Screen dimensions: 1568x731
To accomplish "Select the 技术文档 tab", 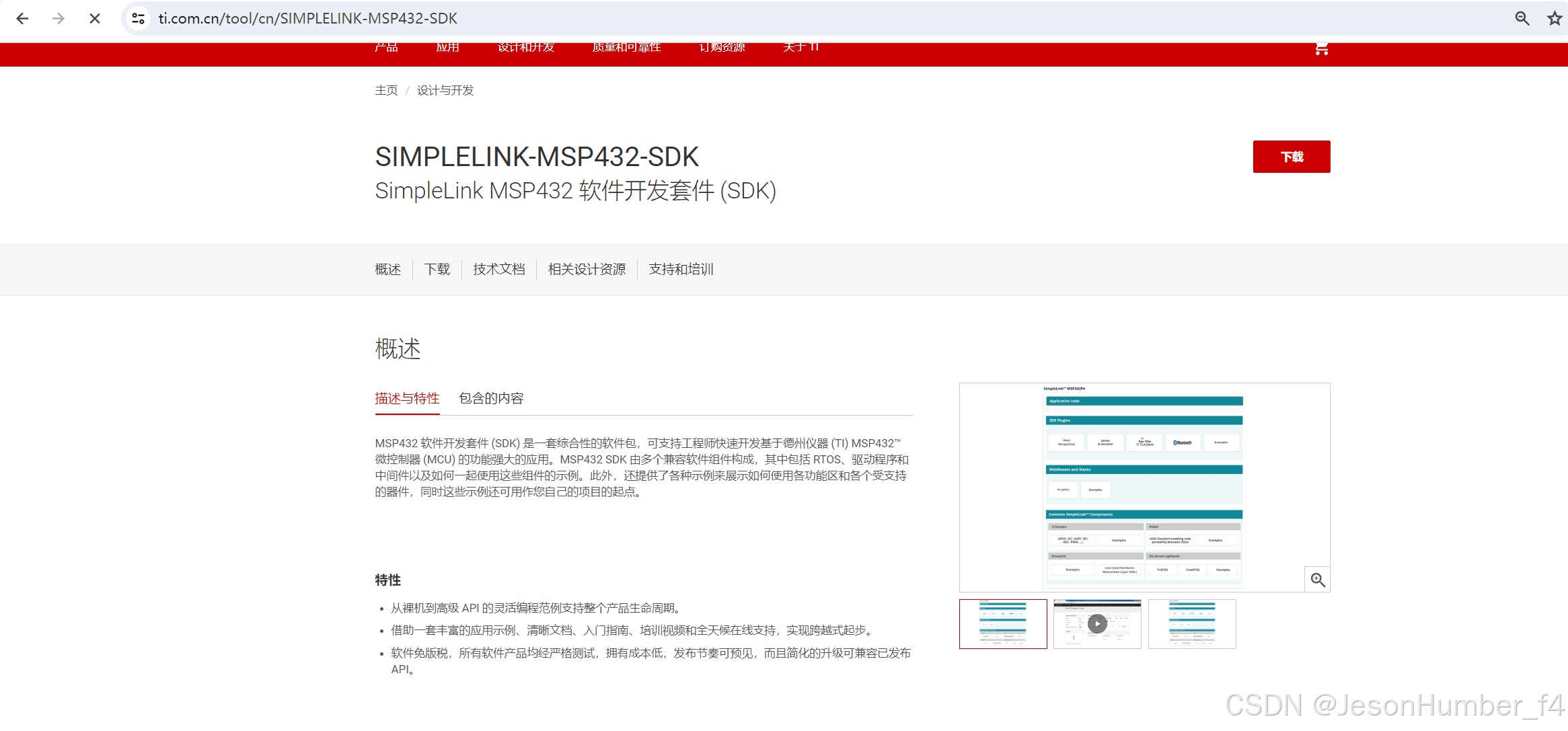I will click(498, 269).
